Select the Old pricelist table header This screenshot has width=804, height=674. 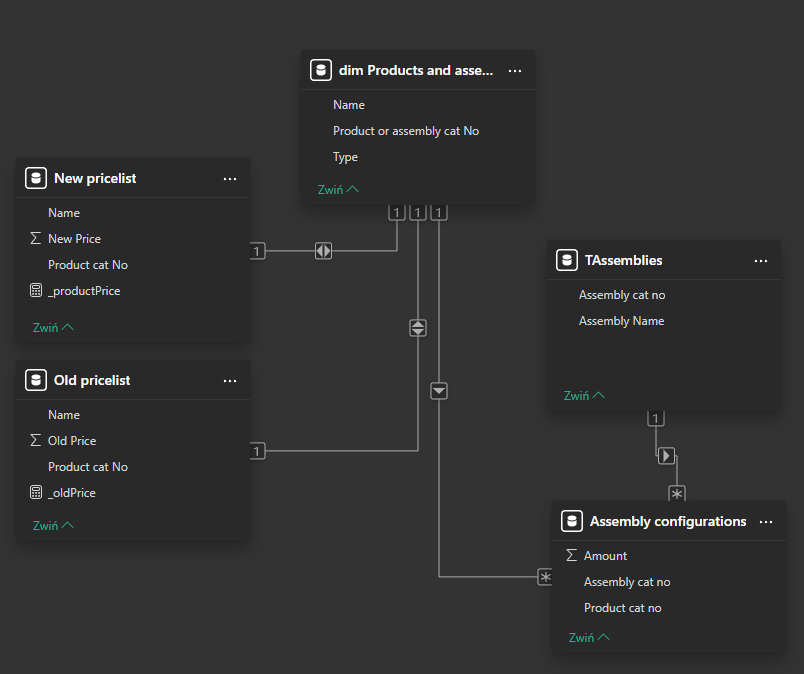[133, 380]
